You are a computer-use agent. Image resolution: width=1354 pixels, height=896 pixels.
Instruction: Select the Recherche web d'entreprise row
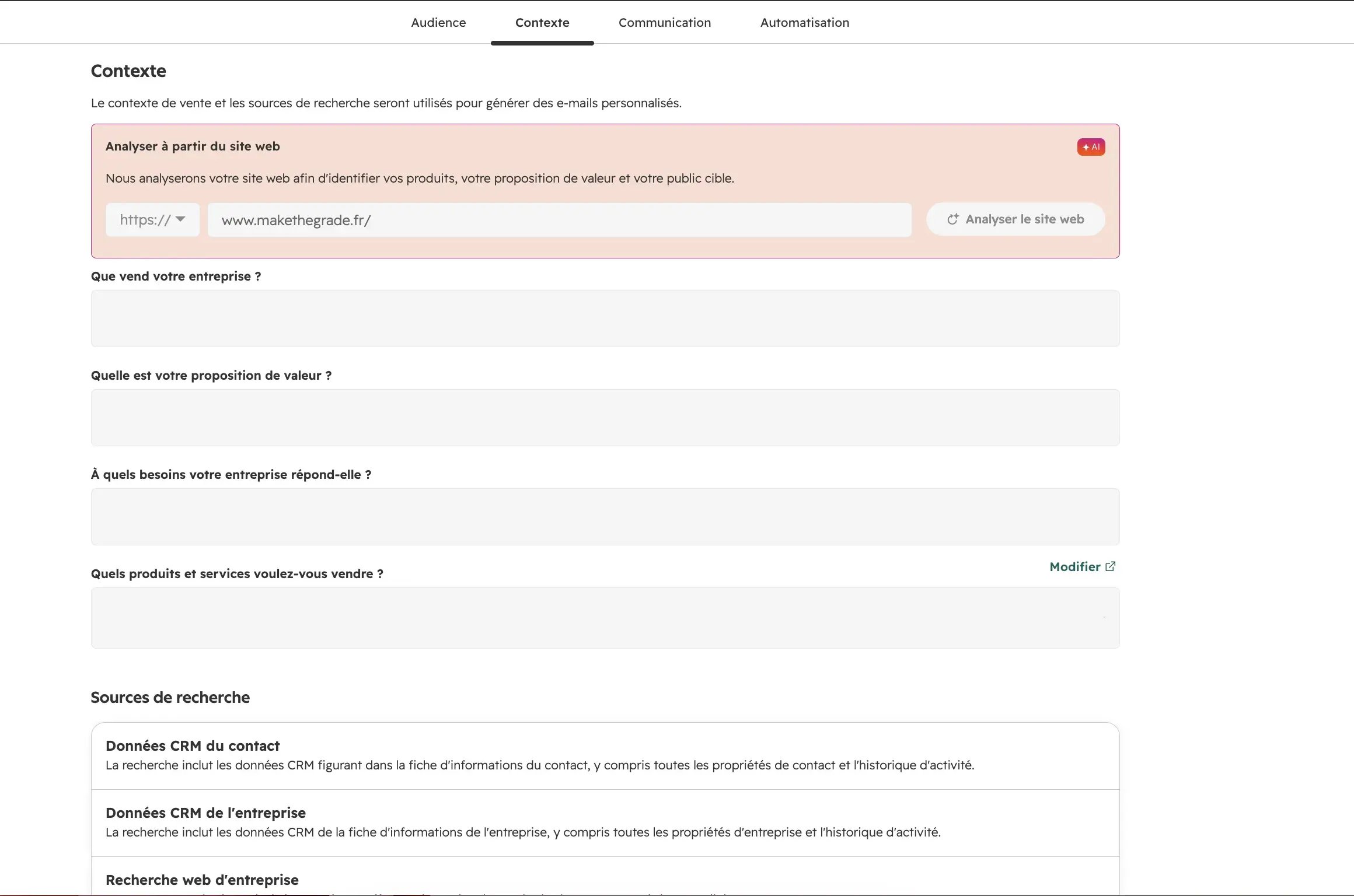(605, 876)
